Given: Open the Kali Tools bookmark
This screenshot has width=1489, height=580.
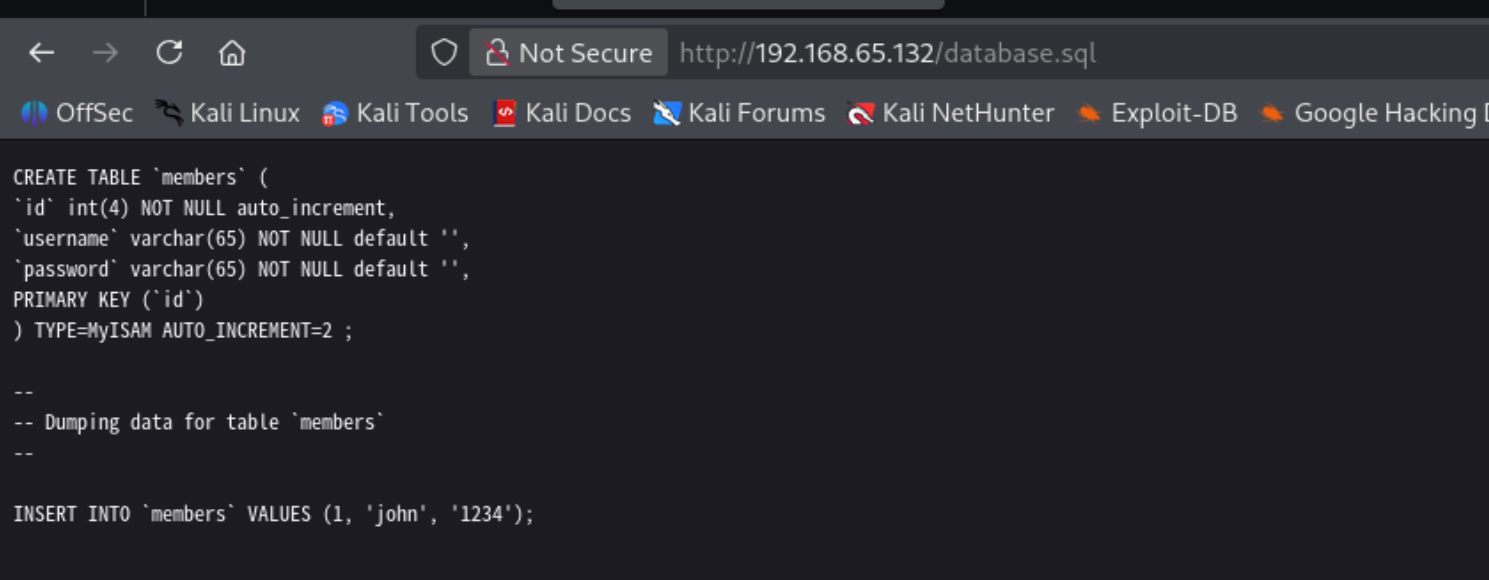Looking at the screenshot, I should click(395, 113).
